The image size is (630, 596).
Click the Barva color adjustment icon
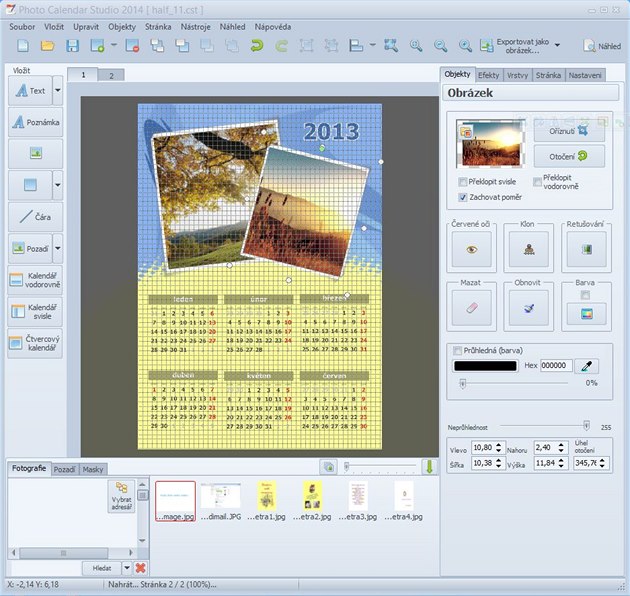(587, 314)
